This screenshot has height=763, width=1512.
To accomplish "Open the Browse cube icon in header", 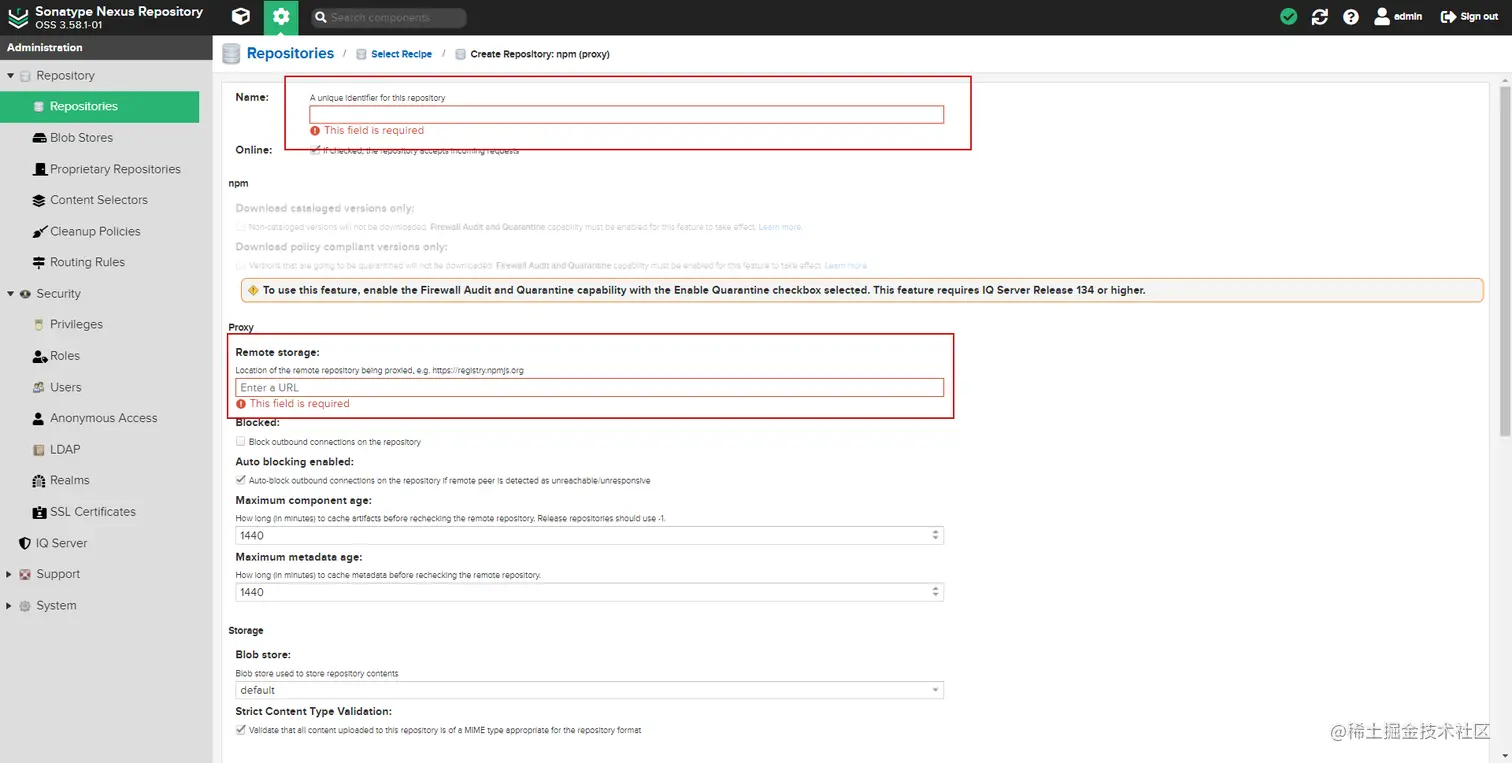I will 241,17.
